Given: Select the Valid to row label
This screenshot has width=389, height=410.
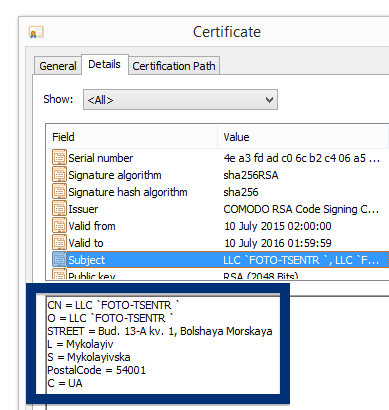Looking at the screenshot, I should click(86, 243).
